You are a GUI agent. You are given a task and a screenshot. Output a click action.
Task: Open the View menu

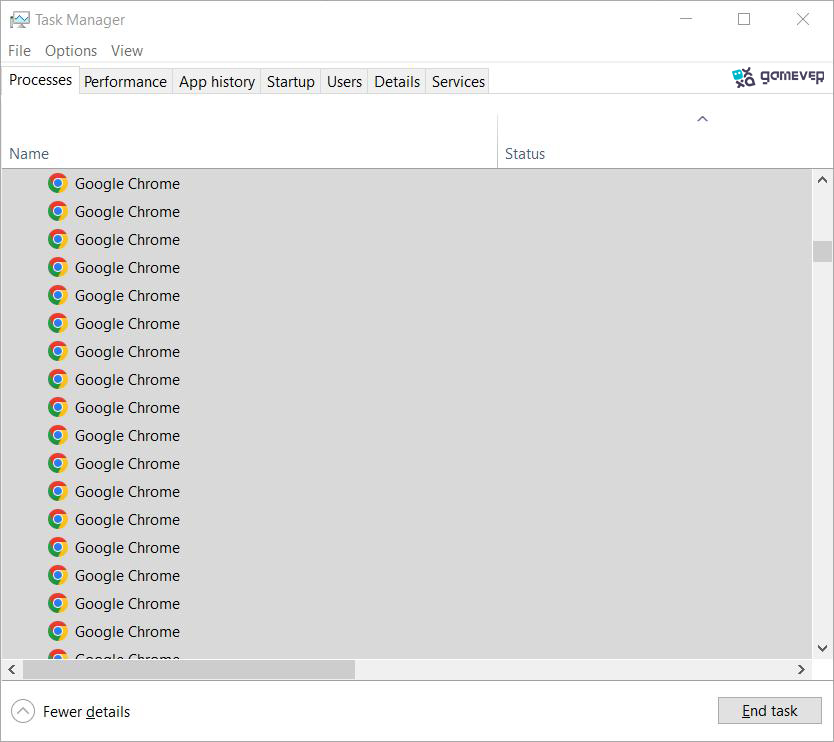pos(127,51)
